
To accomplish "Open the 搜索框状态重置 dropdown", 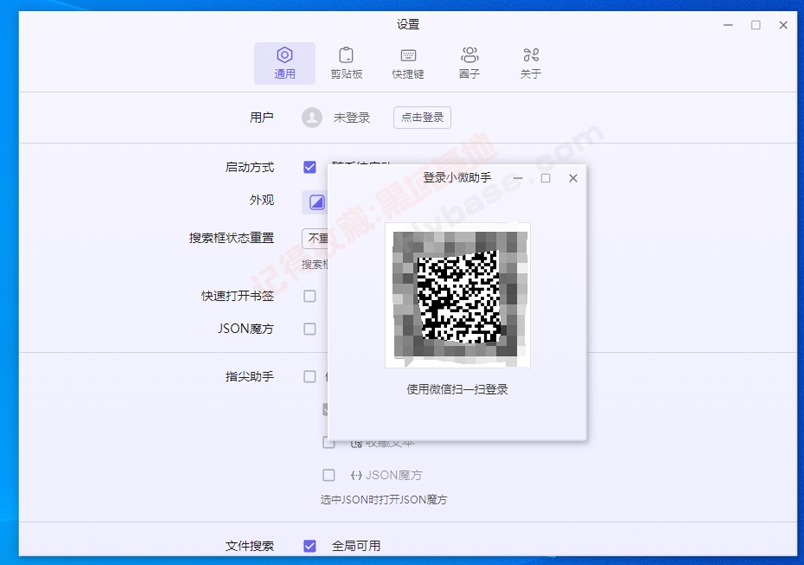I will 315,238.
